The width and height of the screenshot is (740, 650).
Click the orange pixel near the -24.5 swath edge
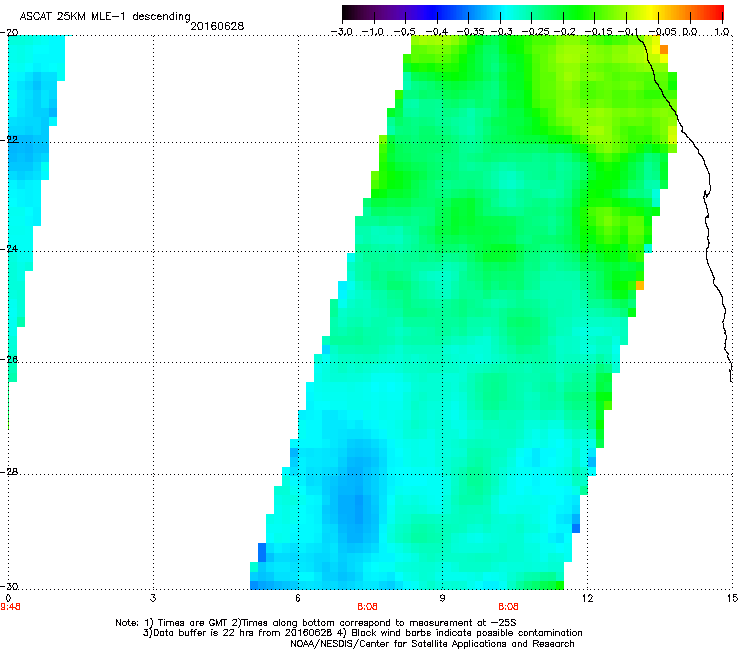(640, 285)
